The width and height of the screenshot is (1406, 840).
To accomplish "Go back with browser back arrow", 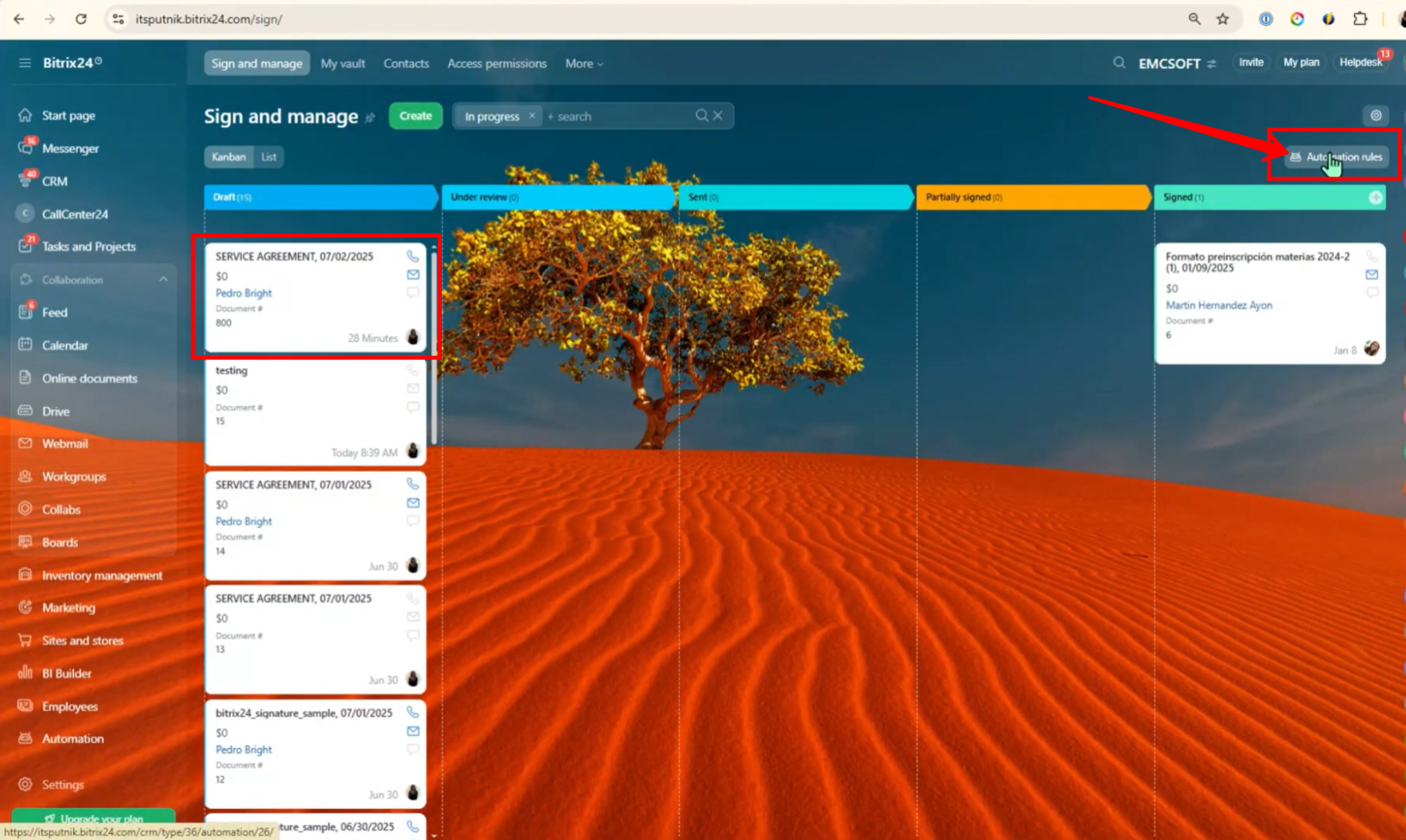I will tap(19, 19).
